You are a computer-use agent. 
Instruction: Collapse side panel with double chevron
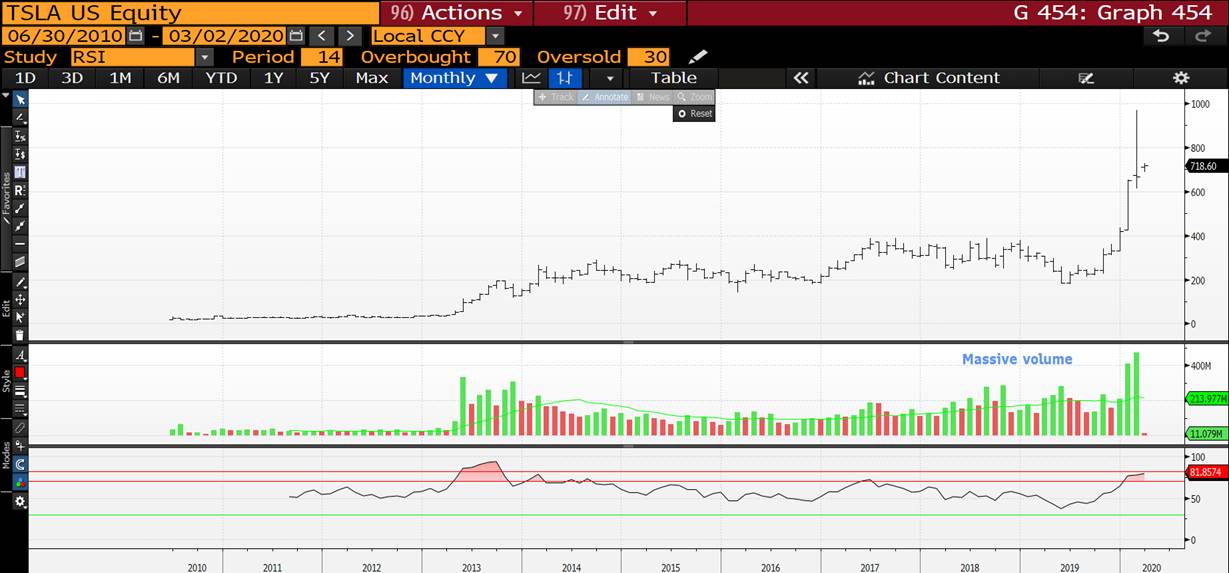tap(800, 78)
